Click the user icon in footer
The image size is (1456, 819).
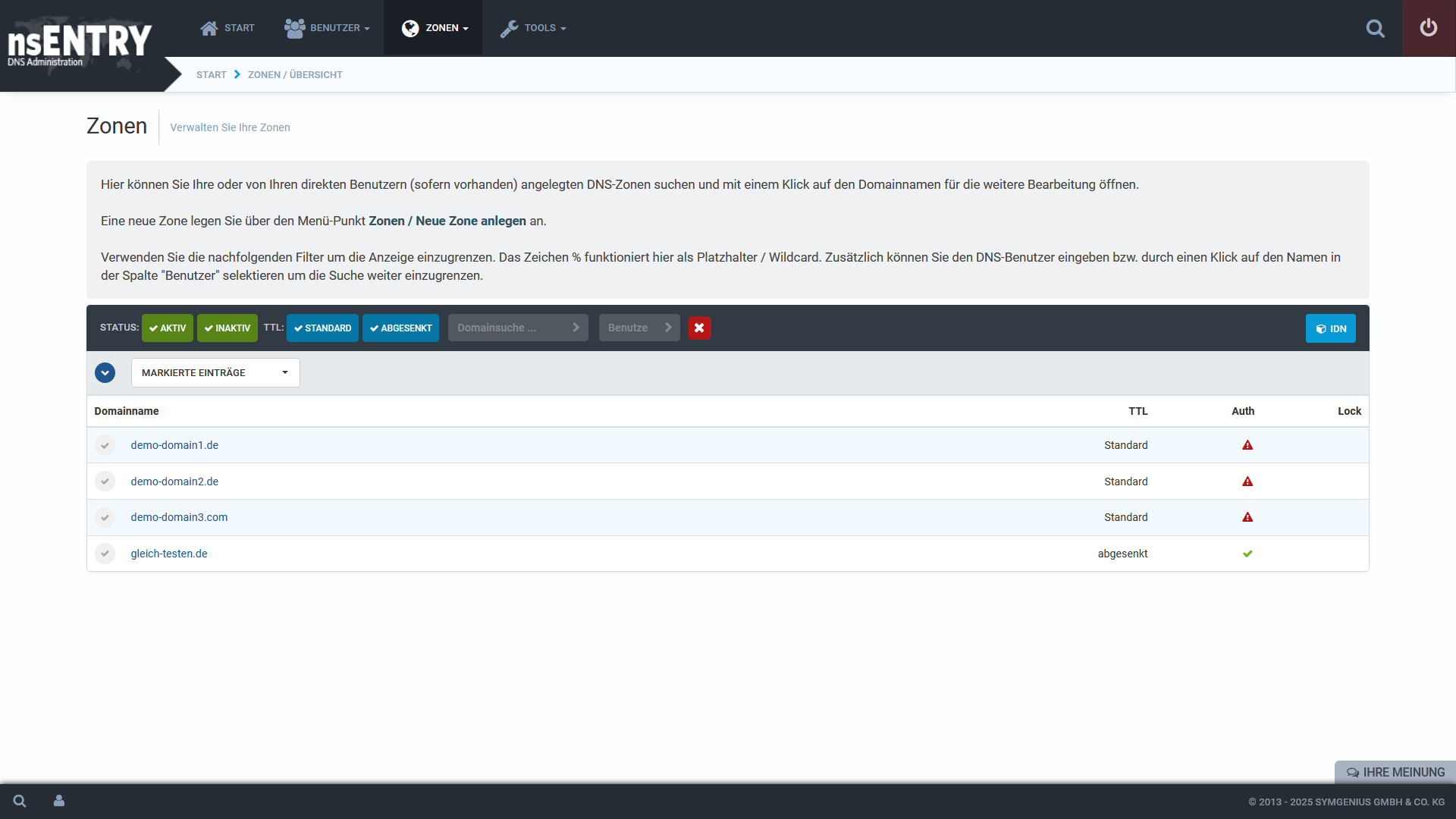pyautogui.click(x=59, y=801)
